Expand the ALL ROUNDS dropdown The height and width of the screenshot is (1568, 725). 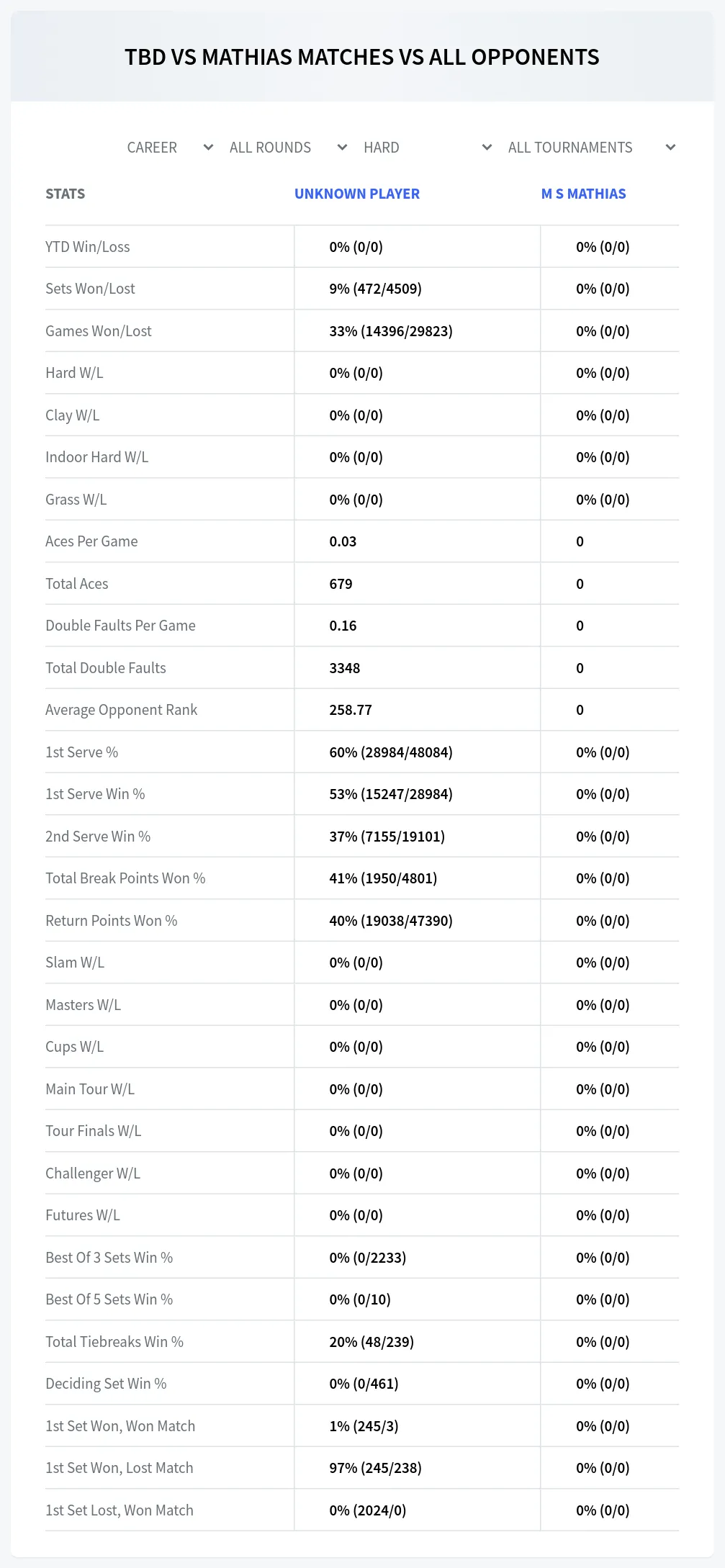pos(288,148)
